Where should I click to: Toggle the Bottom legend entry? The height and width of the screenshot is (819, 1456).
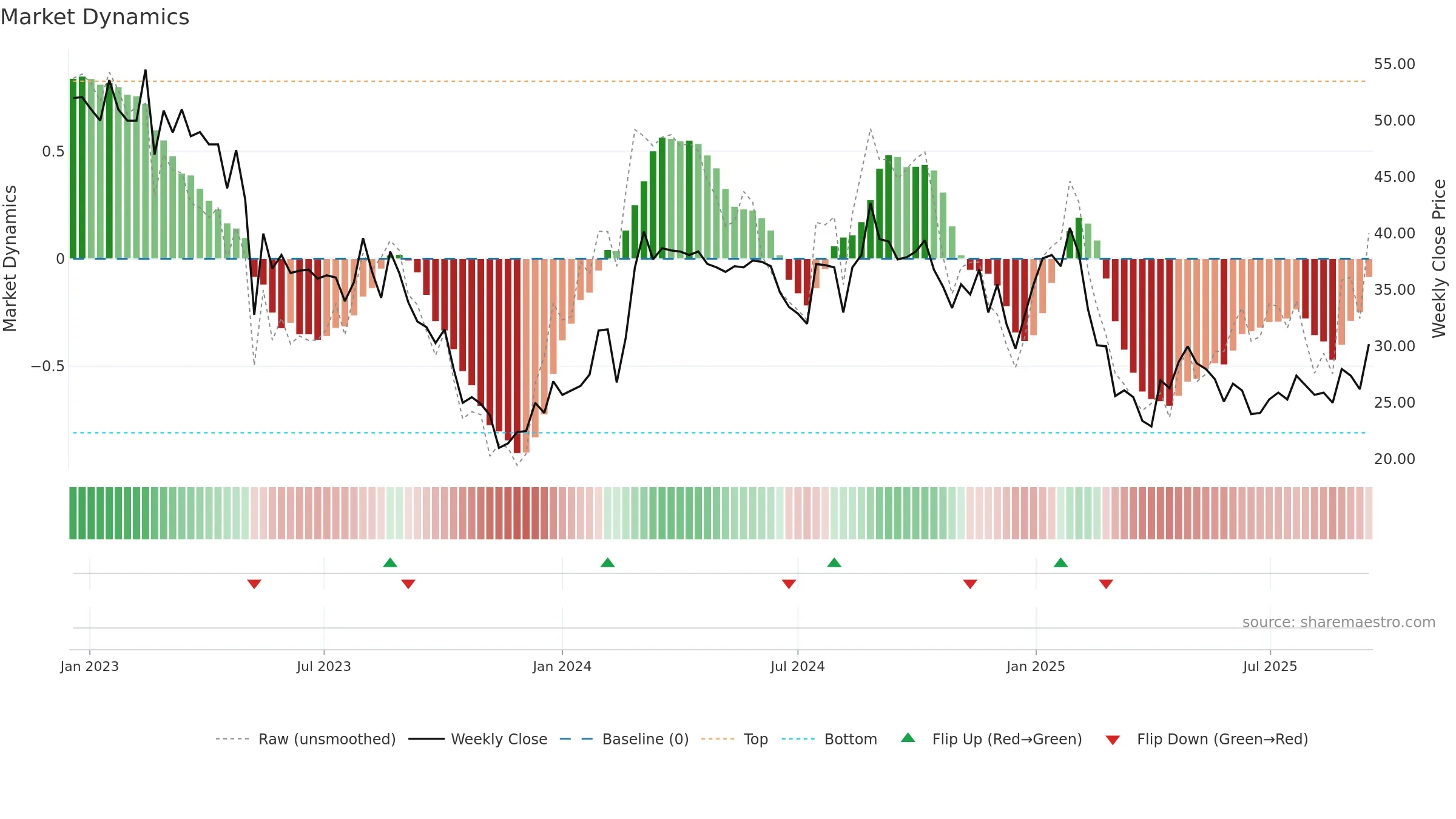tap(829, 739)
